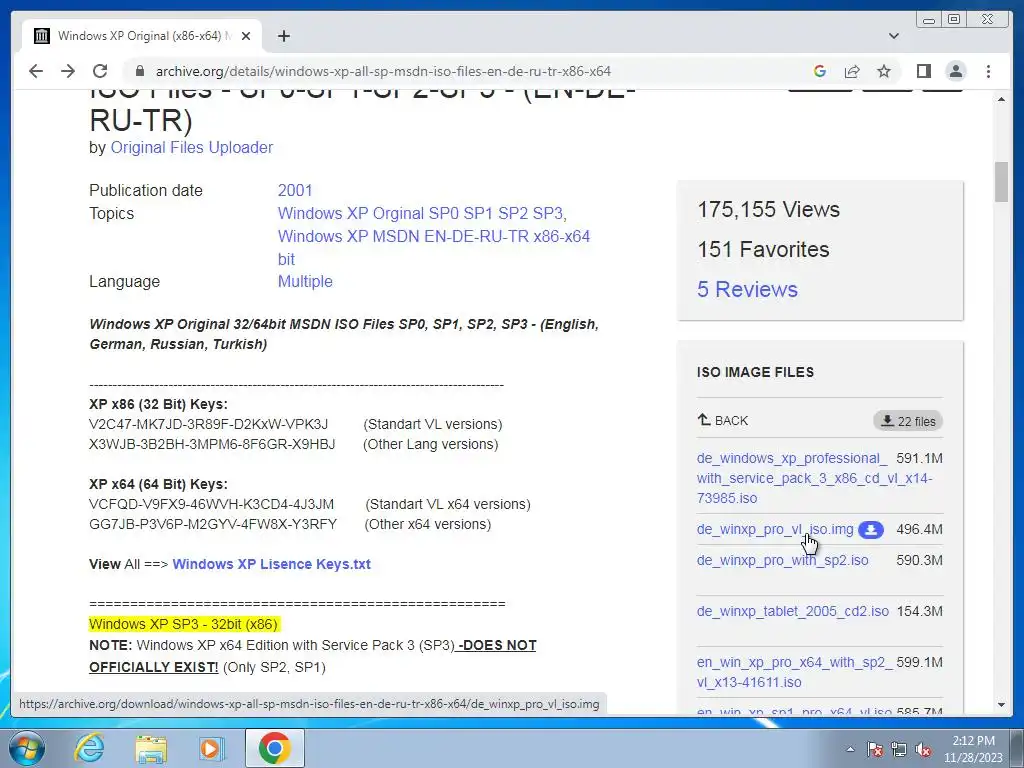The width and height of the screenshot is (1024, 768).
Task: Open Windows Media Player from taskbar
Action: pyautogui.click(x=212, y=748)
